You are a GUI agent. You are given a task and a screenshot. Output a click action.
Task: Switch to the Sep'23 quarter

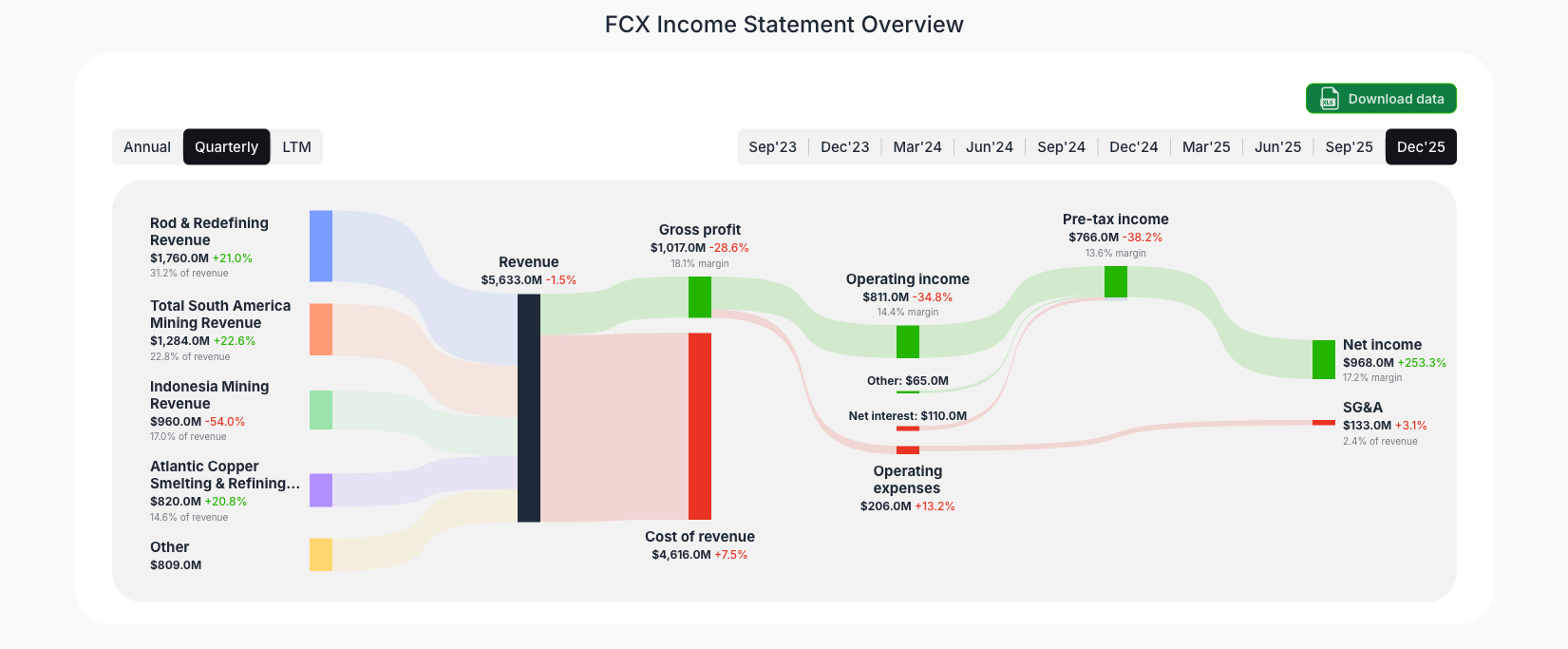pos(772,146)
